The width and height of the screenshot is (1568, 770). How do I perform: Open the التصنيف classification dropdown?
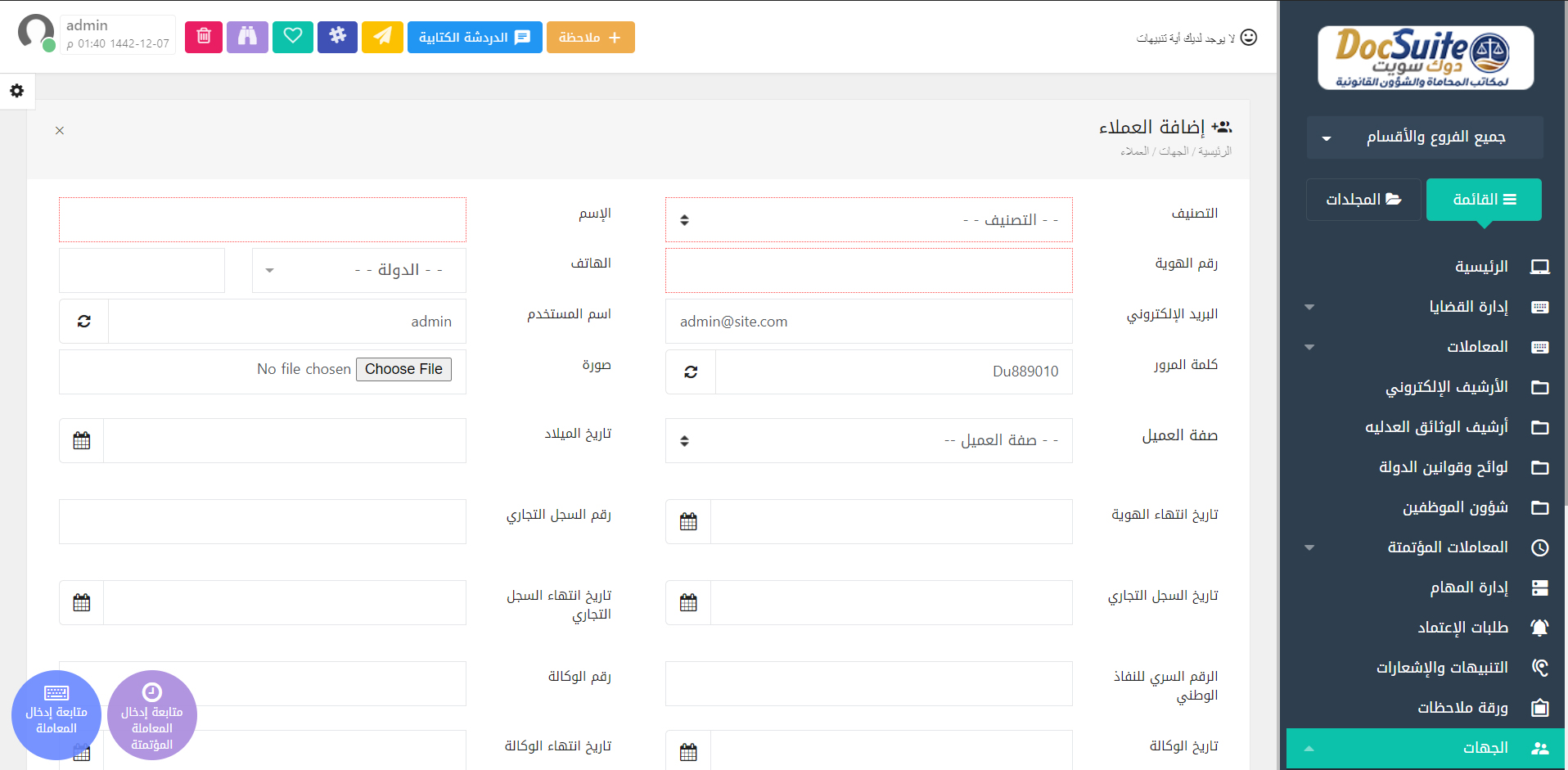point(868,220)
